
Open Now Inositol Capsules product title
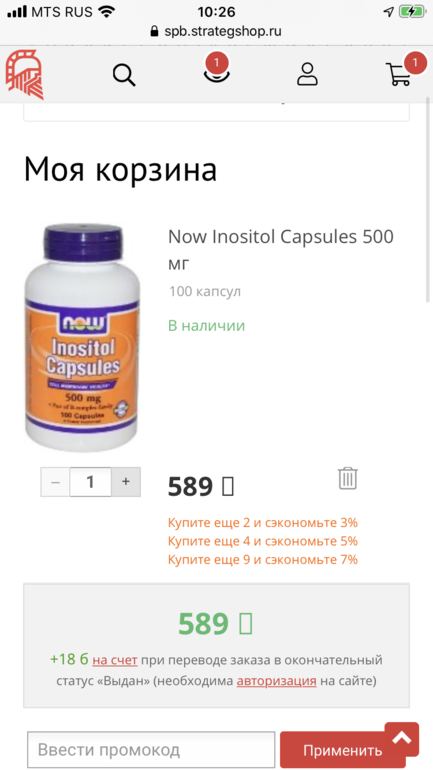281,250
